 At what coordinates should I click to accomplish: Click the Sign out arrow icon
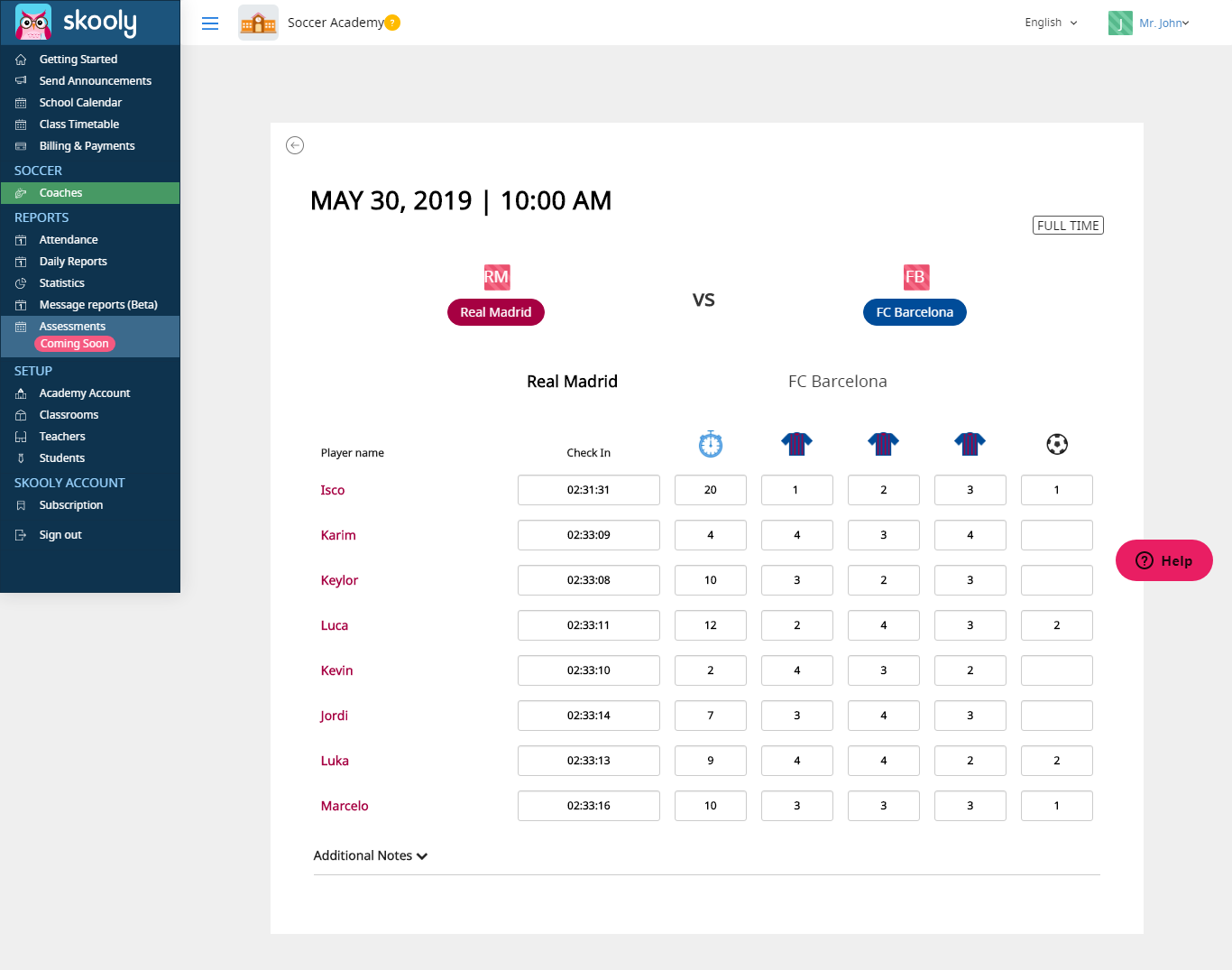tap(21, 535)
